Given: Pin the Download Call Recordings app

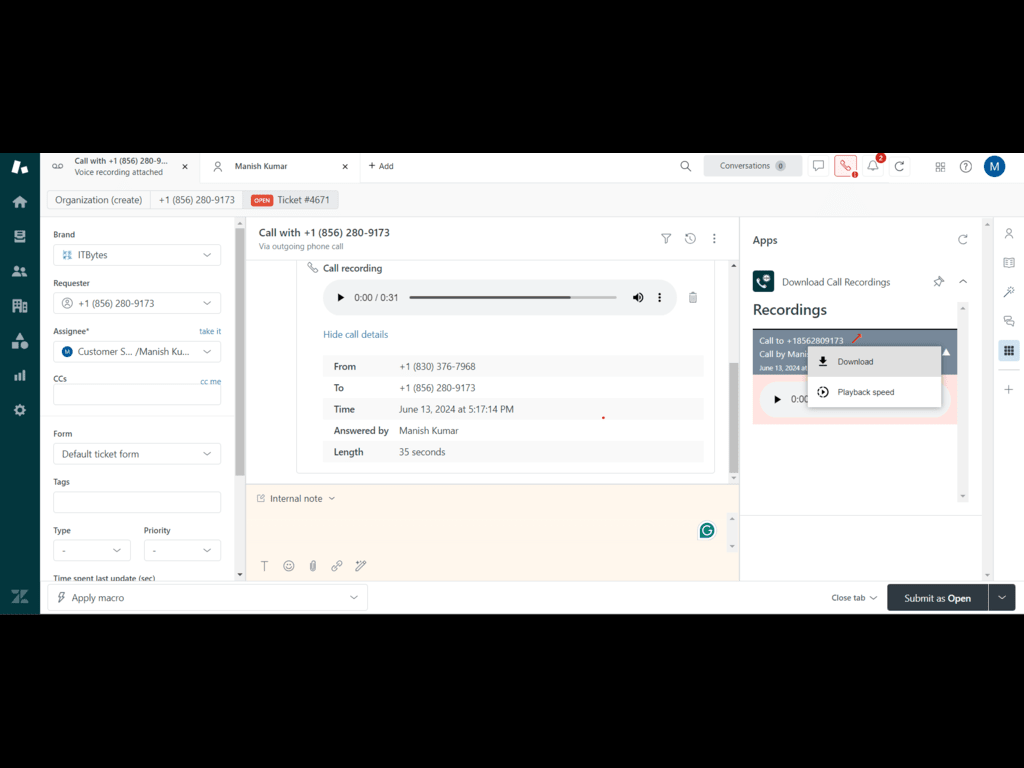Looking at the screenshot, I should (x=938, y=282).
